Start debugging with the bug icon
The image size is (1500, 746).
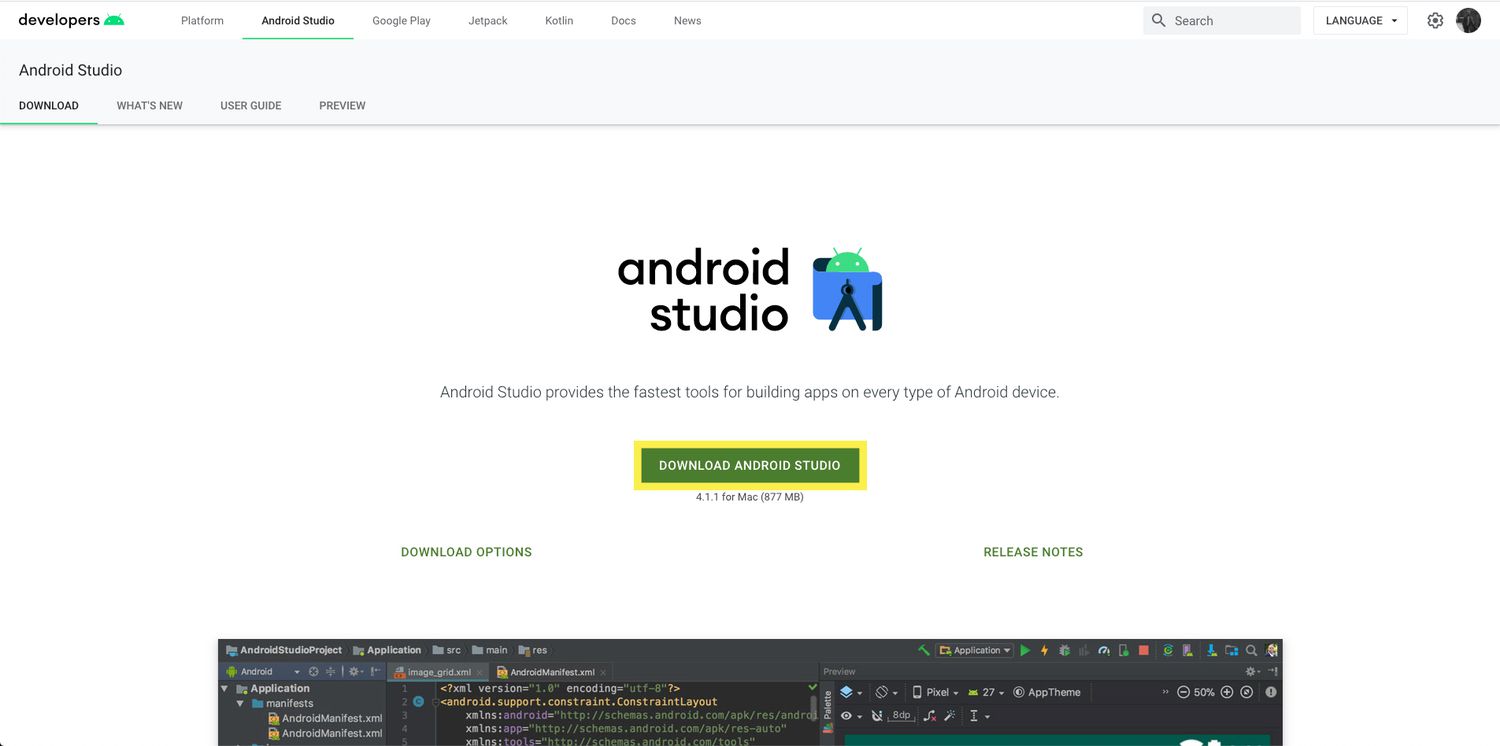click(1064, 650)
